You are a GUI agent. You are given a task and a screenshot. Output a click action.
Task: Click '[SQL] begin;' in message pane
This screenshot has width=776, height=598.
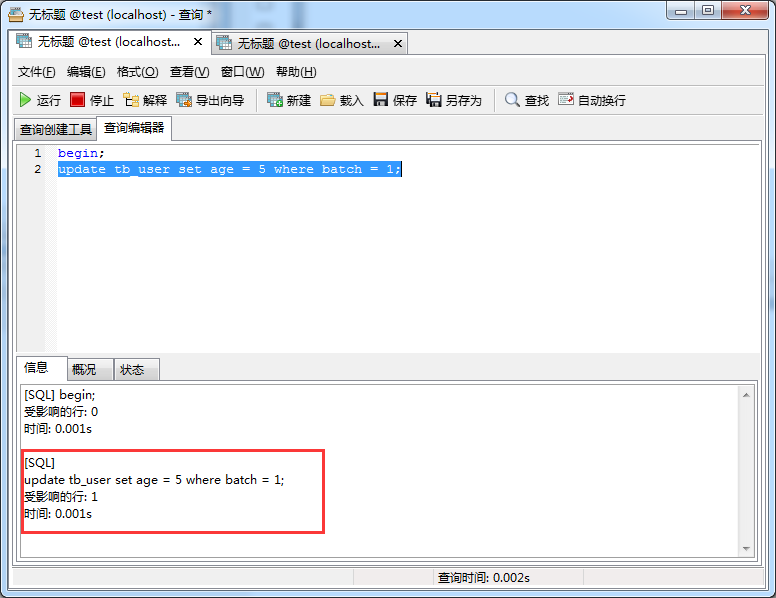point(59,395)
